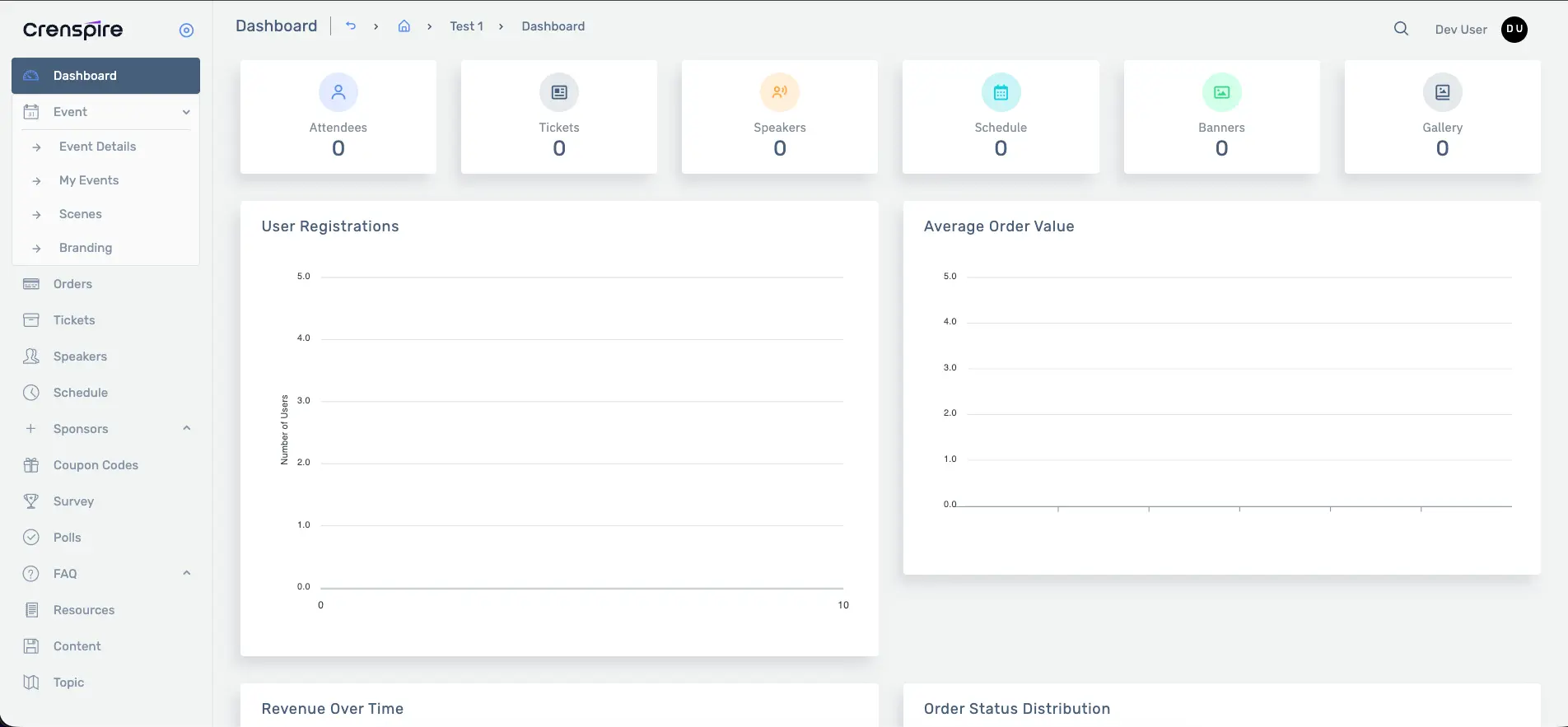Screen dimensions: 1568x727
Task: Open Test 1 breadcrumb link
Action: [466, 26]
